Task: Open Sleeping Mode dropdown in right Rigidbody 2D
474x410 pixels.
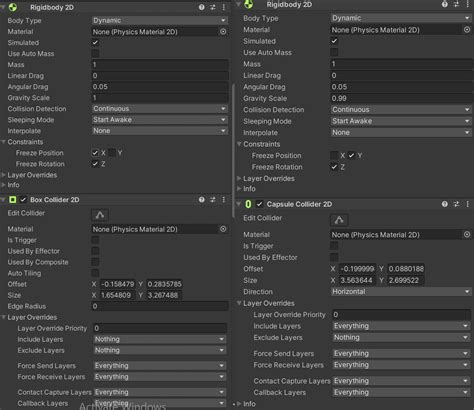Action: [x=401, y=121]
